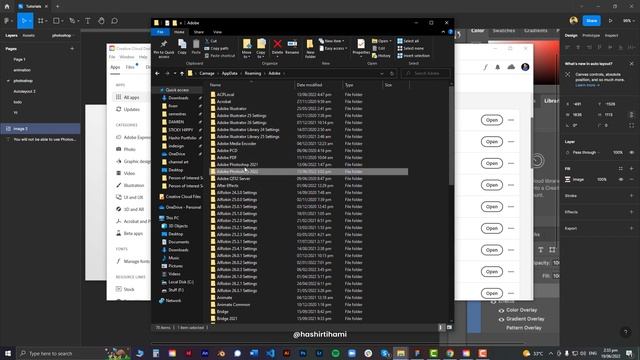Click the Properties icon in Explorer ribbon
The width and height of the screenshot is (640, 360).
361,47
